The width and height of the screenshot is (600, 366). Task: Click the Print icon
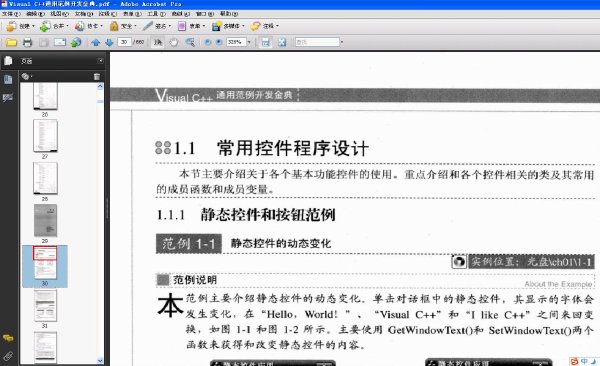[27, 42]
